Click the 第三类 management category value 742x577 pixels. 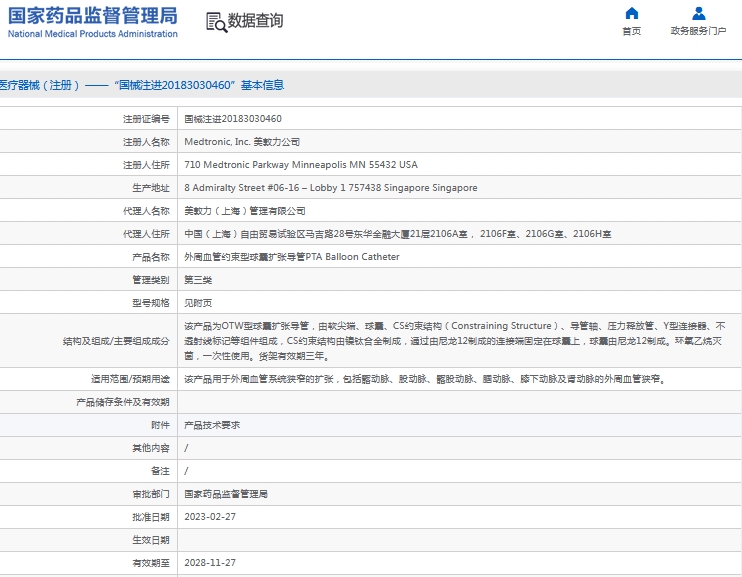(x=198, y=280)
